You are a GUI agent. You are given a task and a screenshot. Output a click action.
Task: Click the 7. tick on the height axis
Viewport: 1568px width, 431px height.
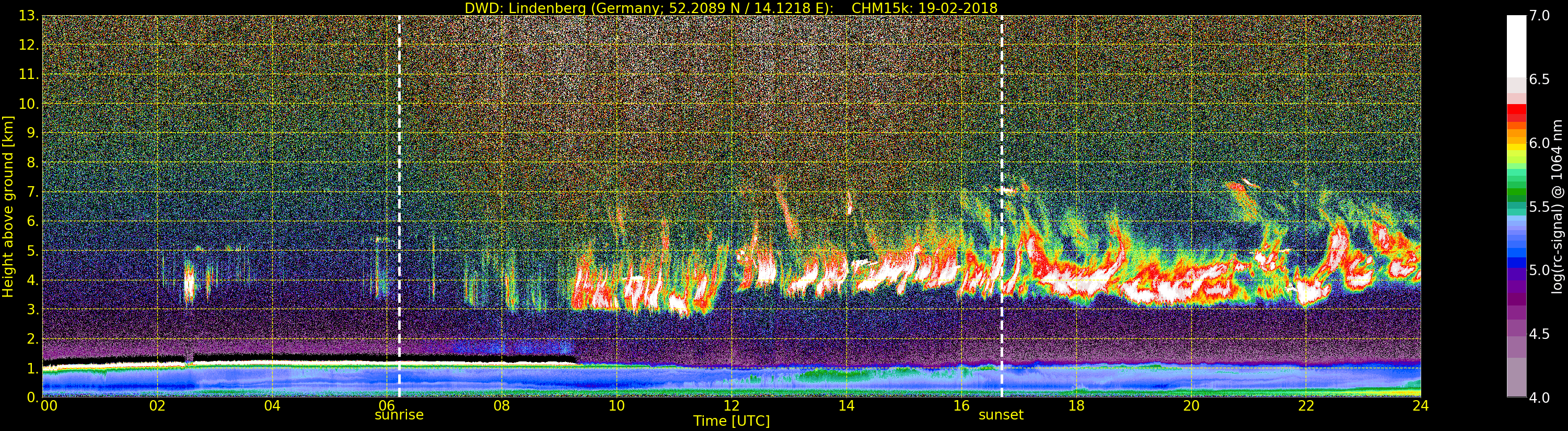[x=32, y=192]
